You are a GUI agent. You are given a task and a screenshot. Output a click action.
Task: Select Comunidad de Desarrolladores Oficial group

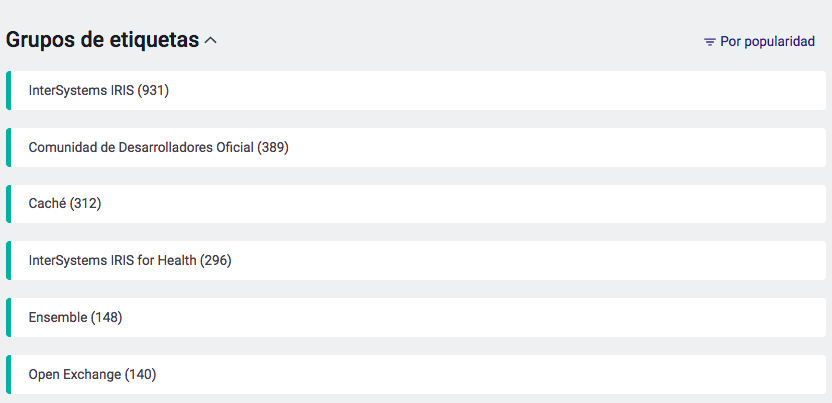158,147
